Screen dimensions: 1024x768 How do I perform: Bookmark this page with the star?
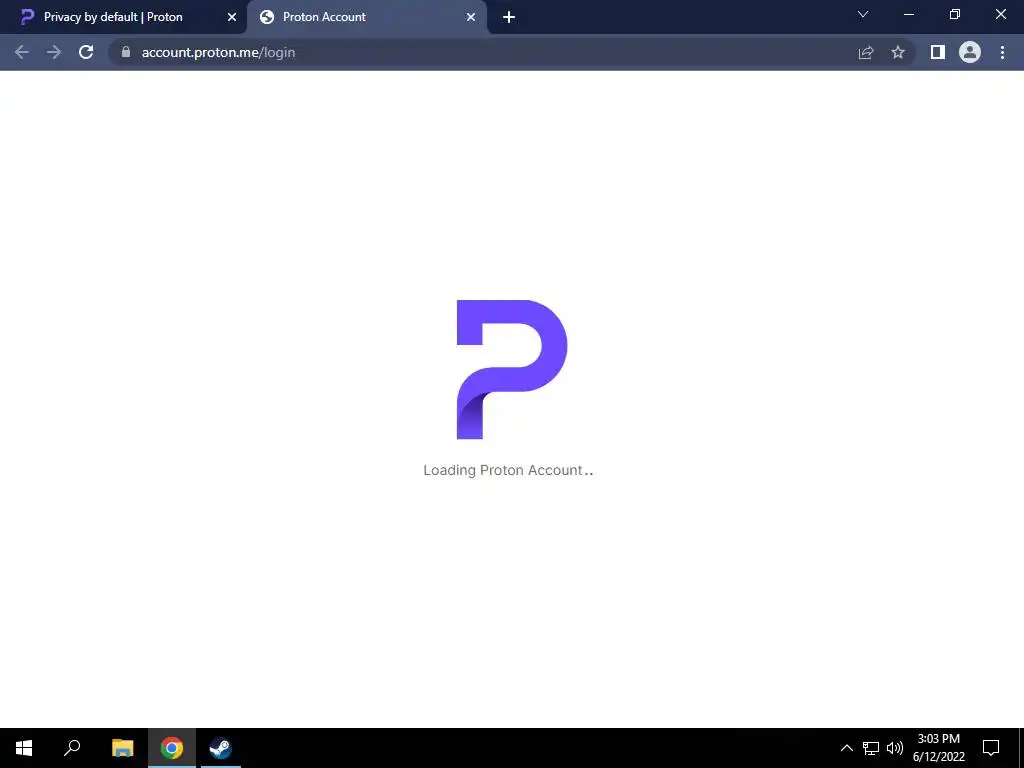[x=898, y=52]
